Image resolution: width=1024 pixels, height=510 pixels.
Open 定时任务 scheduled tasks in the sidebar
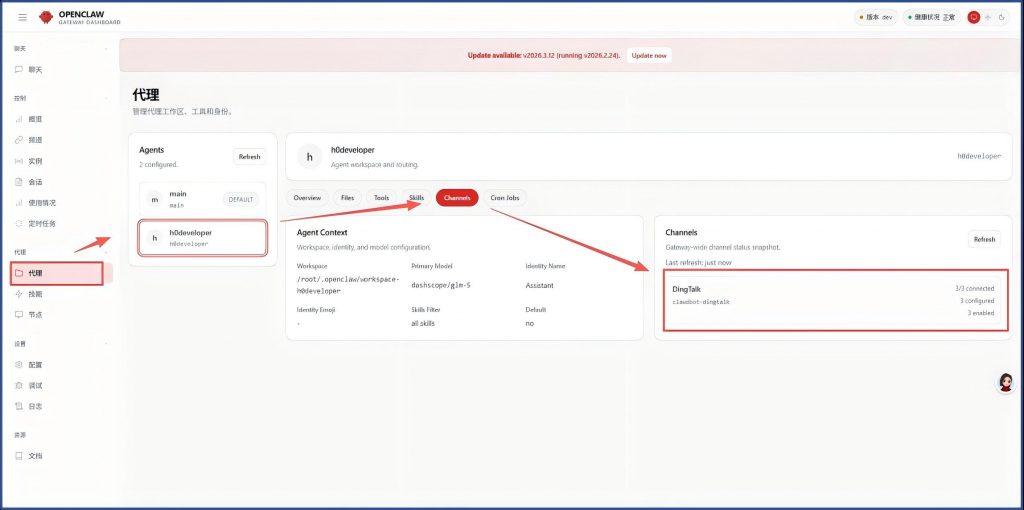pos(41,223)
